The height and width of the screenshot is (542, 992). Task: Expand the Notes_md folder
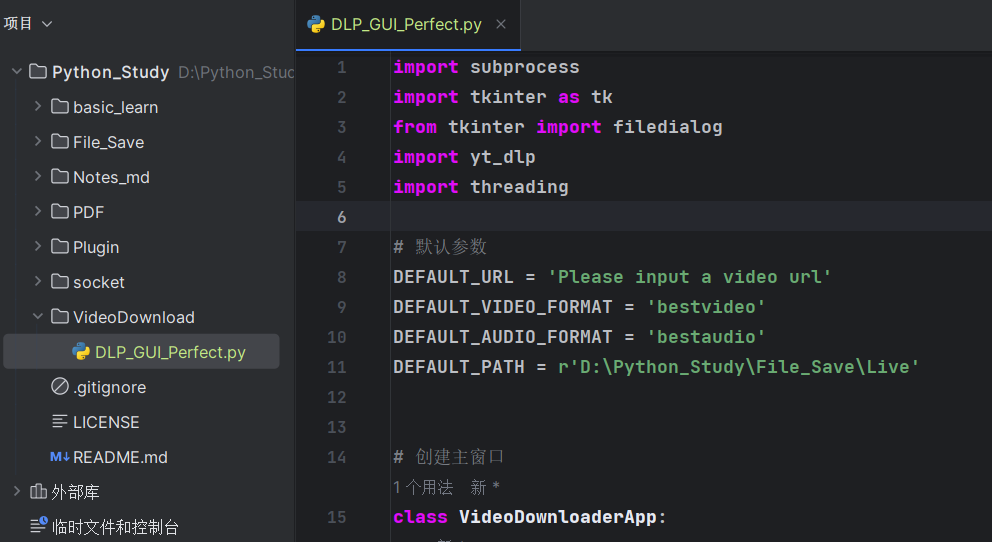pos(38,176)
